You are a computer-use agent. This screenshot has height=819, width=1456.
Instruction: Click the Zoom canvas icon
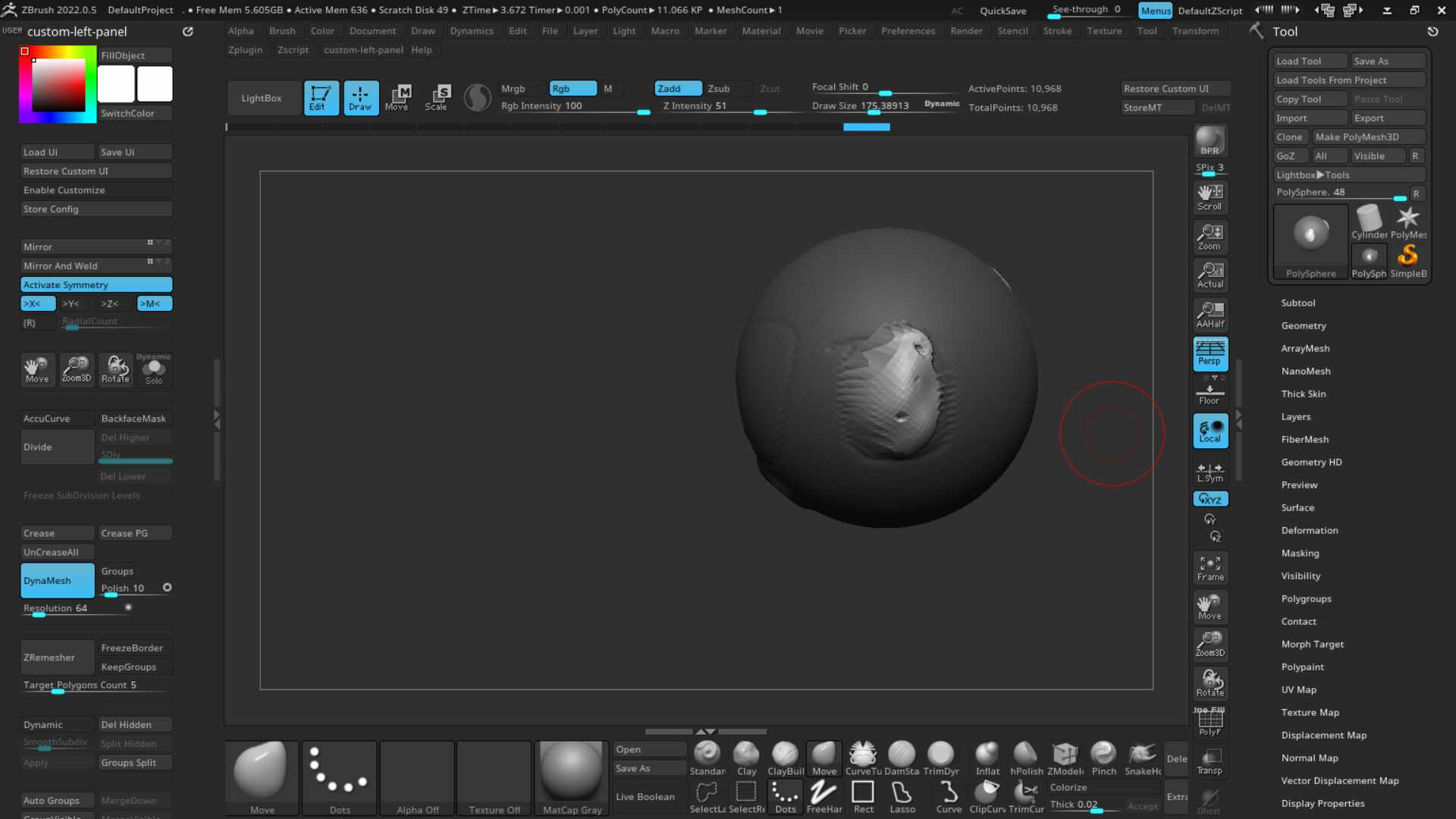[x=1210, y=237]
